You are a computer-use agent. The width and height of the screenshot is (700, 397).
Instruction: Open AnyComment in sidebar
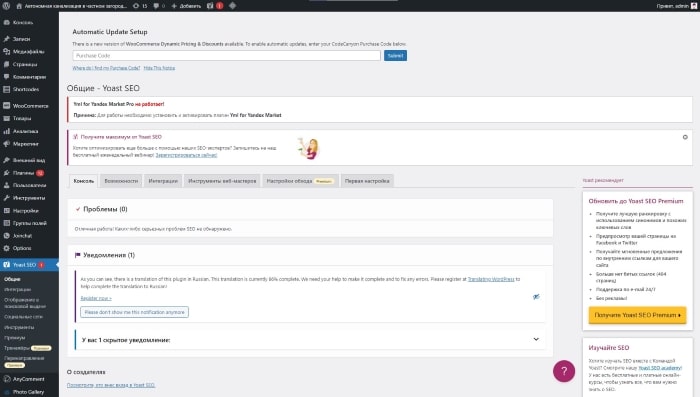pos(29,379)
